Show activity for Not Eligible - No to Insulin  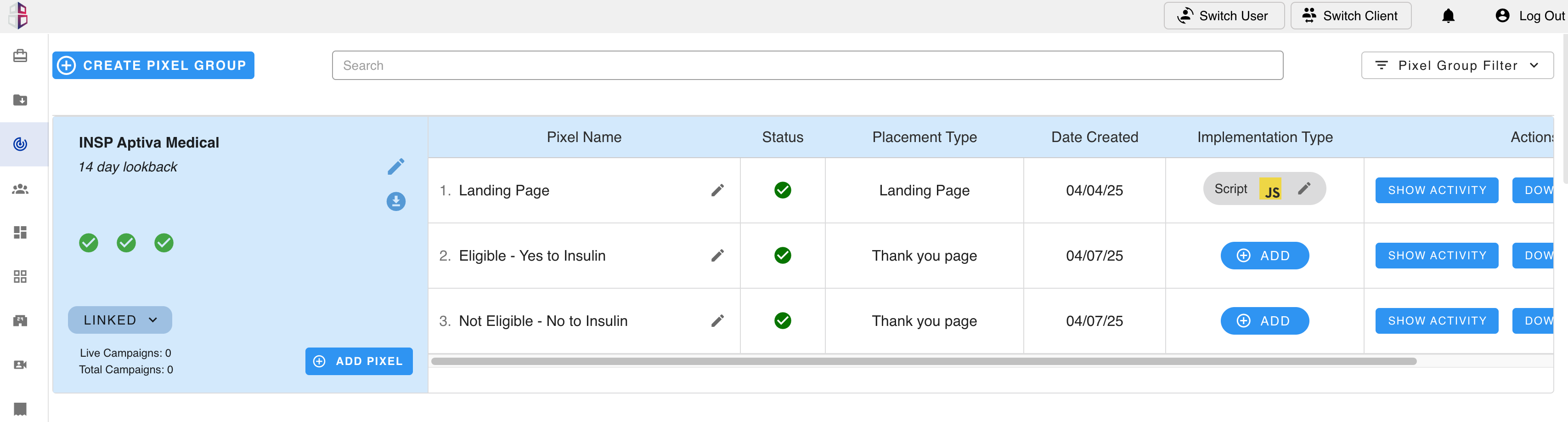point(1437,321)
